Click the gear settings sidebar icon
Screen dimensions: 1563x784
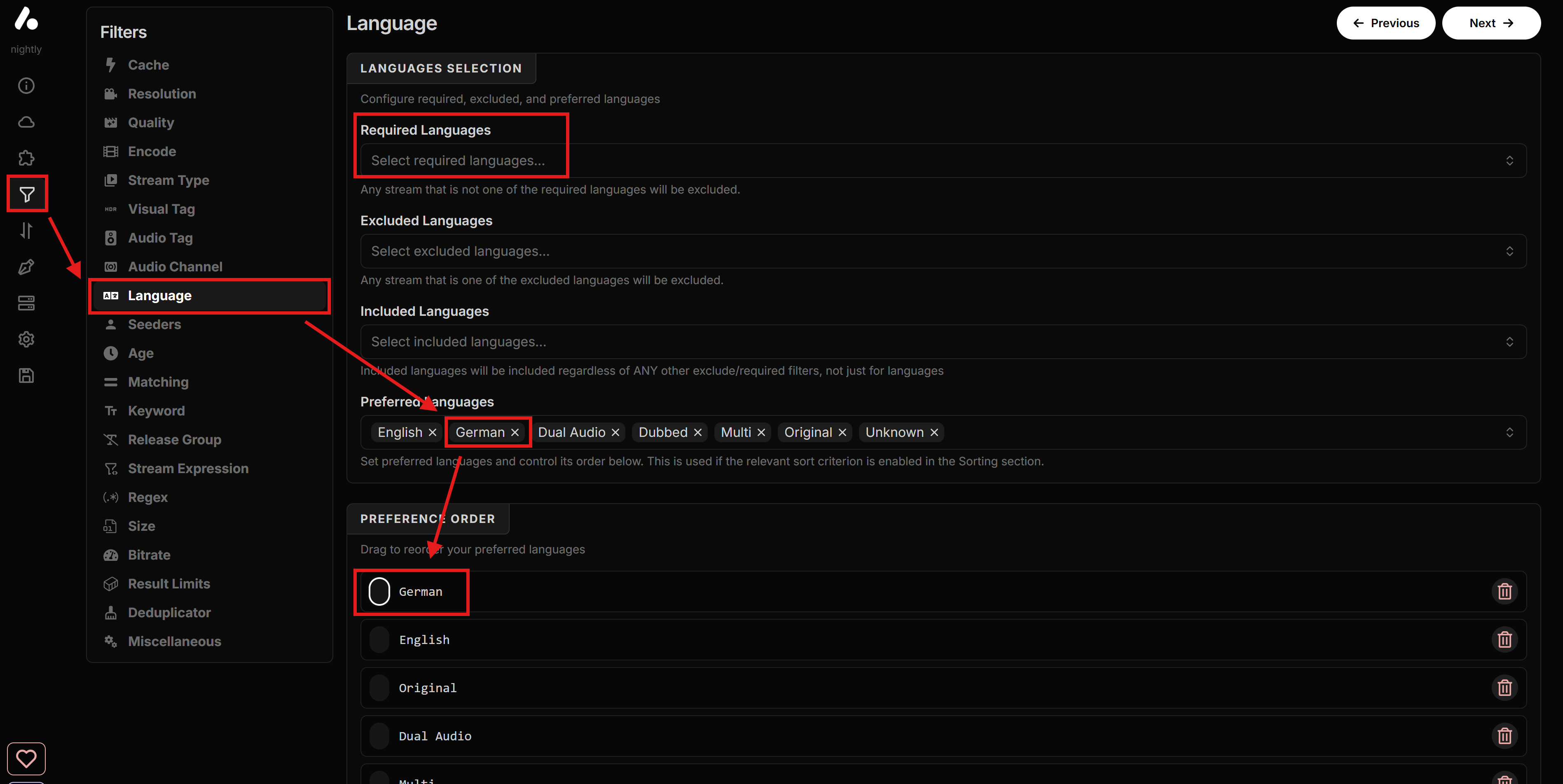pos(26,339)
